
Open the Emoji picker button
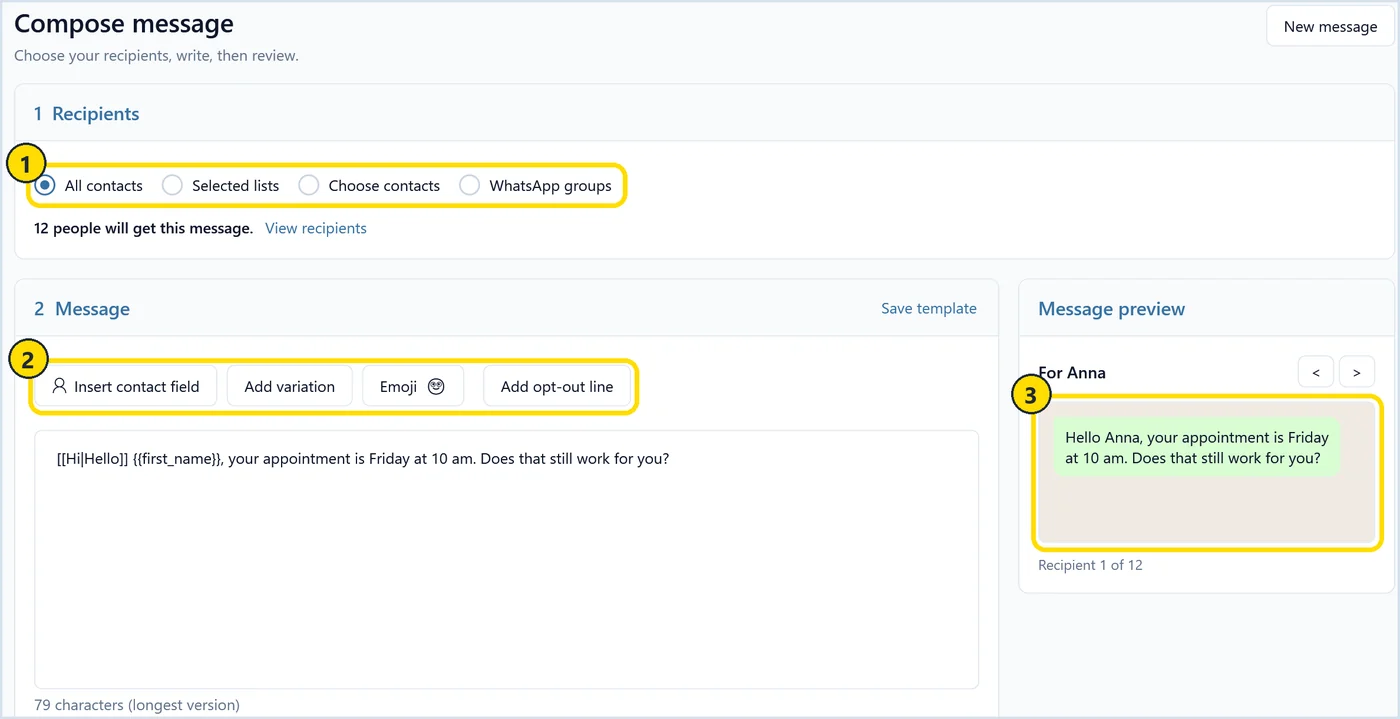pyautogui.click(x=413, y=386)
